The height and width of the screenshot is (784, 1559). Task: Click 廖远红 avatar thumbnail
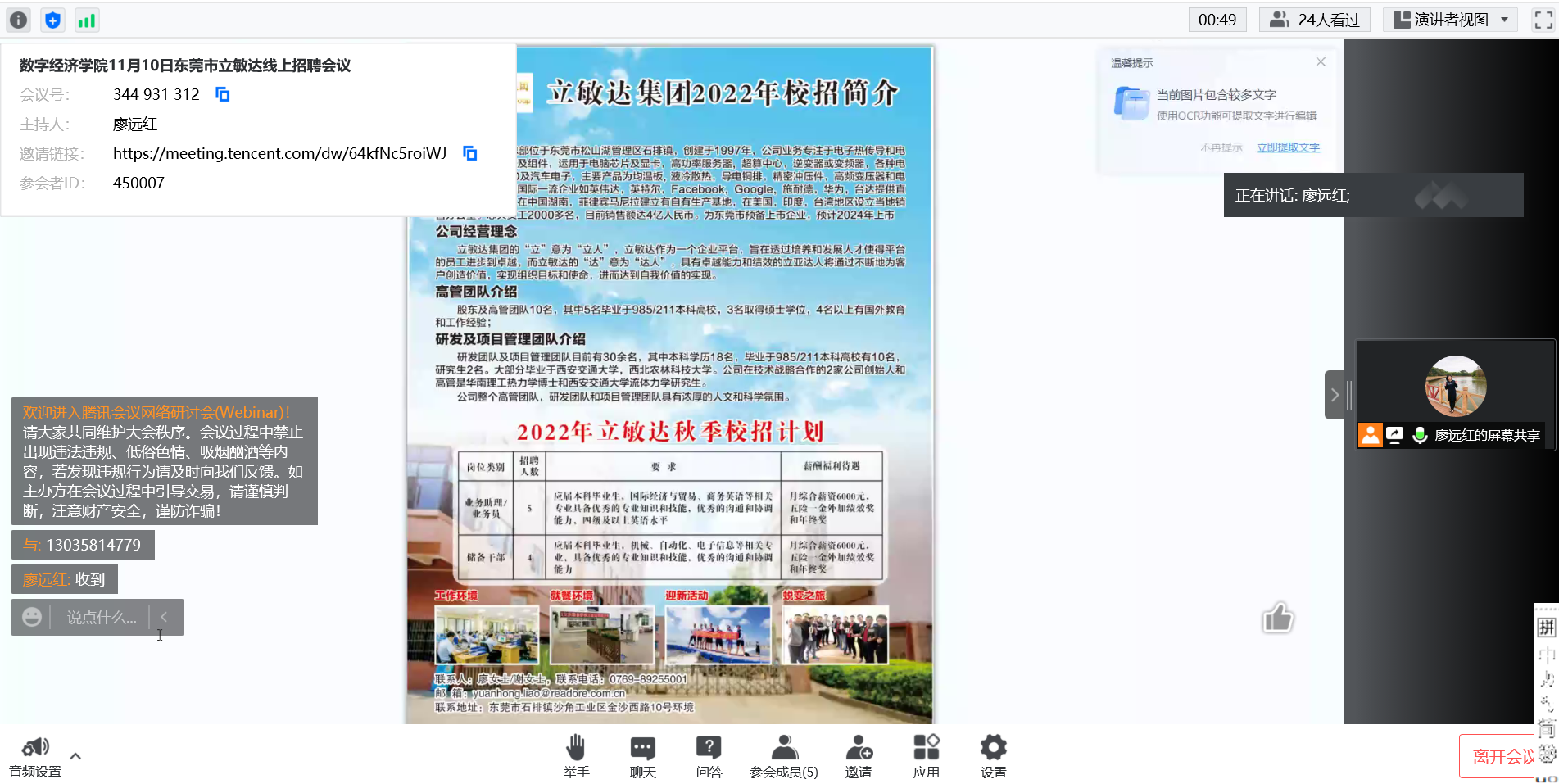[x=1456, y=386]
